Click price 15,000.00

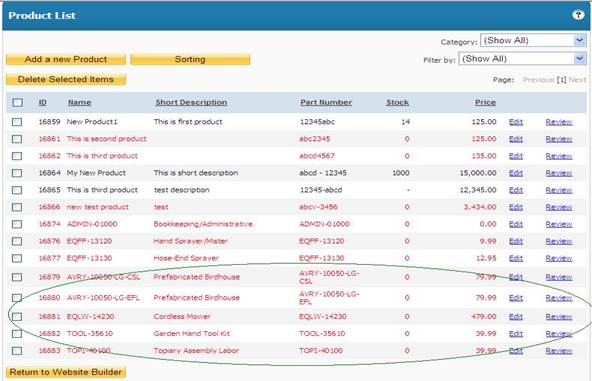pos(478,173)
